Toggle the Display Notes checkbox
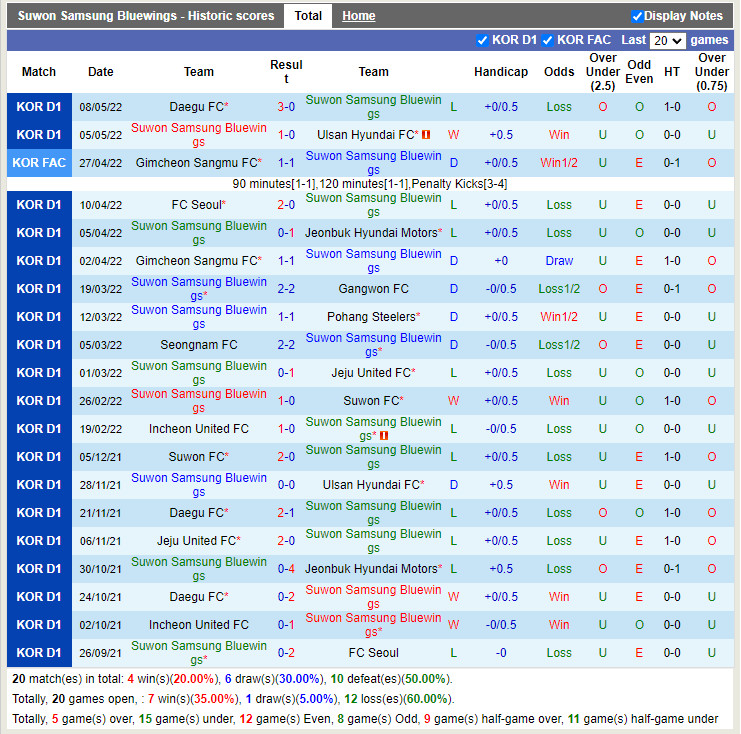Screen dimensions: 741x734 click(x=638, y=16)
